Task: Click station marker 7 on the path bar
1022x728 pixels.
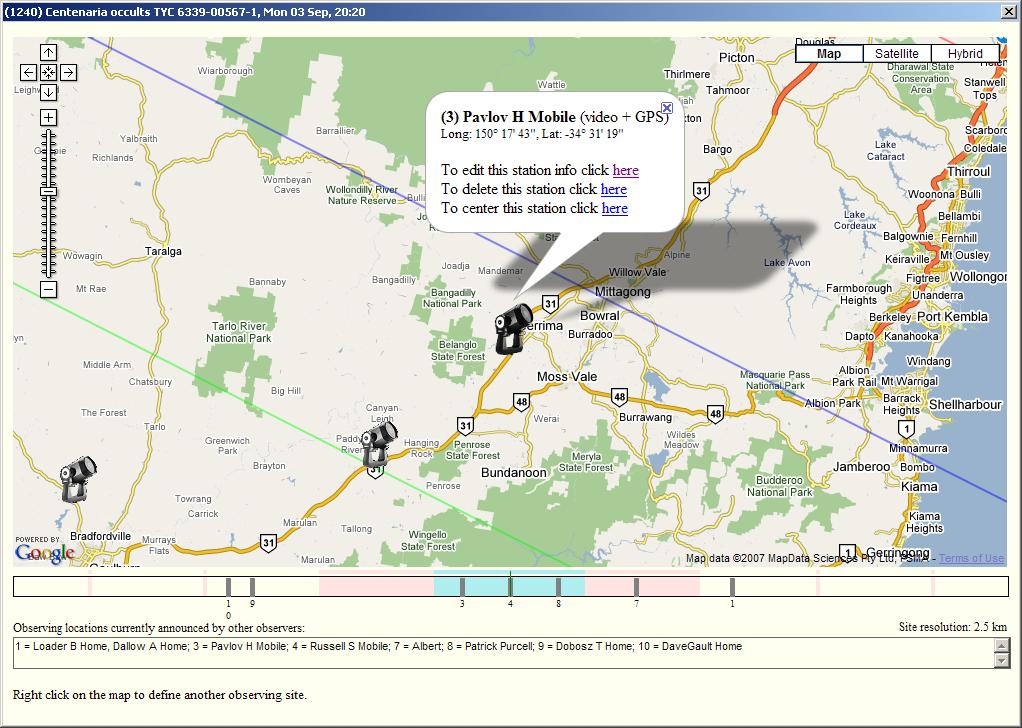Action: (637, 587)
